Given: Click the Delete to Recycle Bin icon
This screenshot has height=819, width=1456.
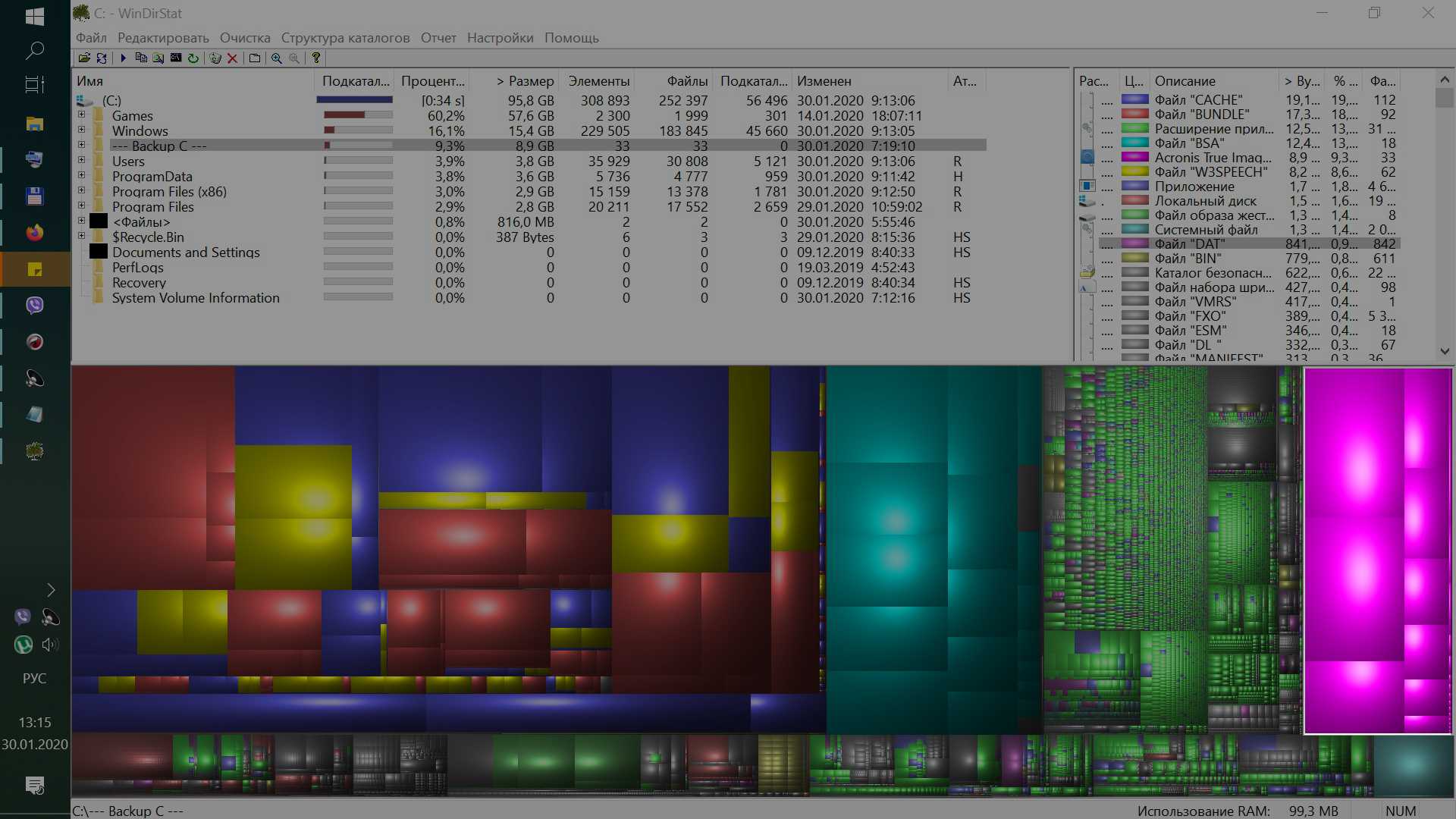Looking at the screenshot, I should (215, 58).
